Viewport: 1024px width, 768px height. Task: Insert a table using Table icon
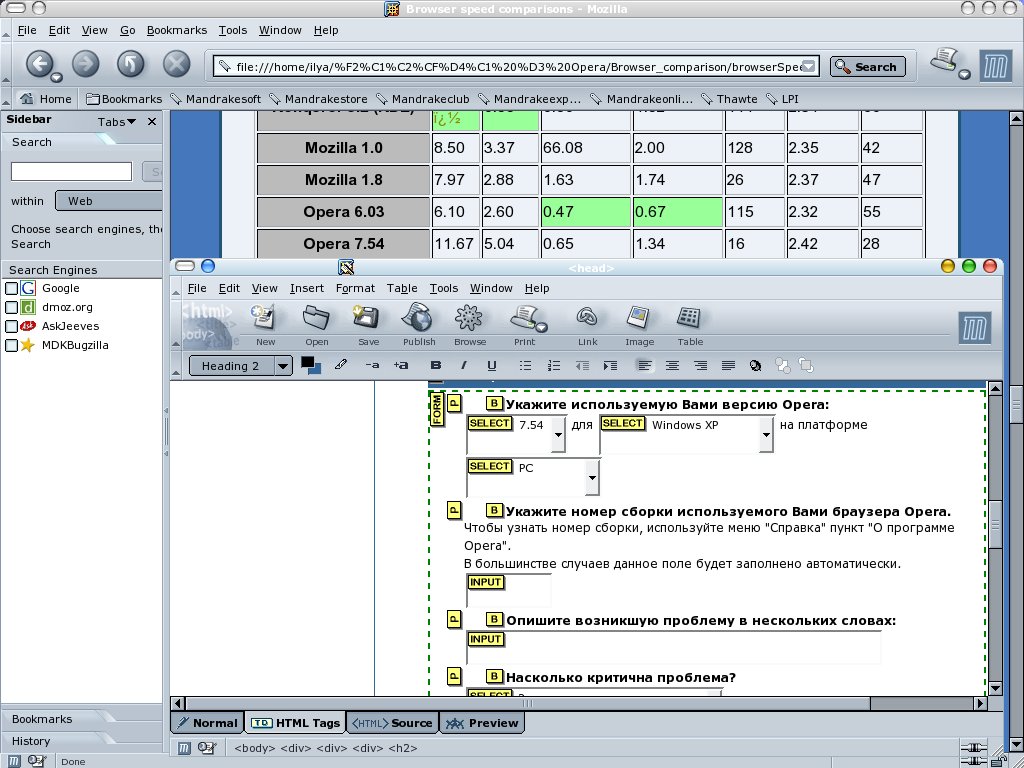pyautogui.click(x=689, y=321)
